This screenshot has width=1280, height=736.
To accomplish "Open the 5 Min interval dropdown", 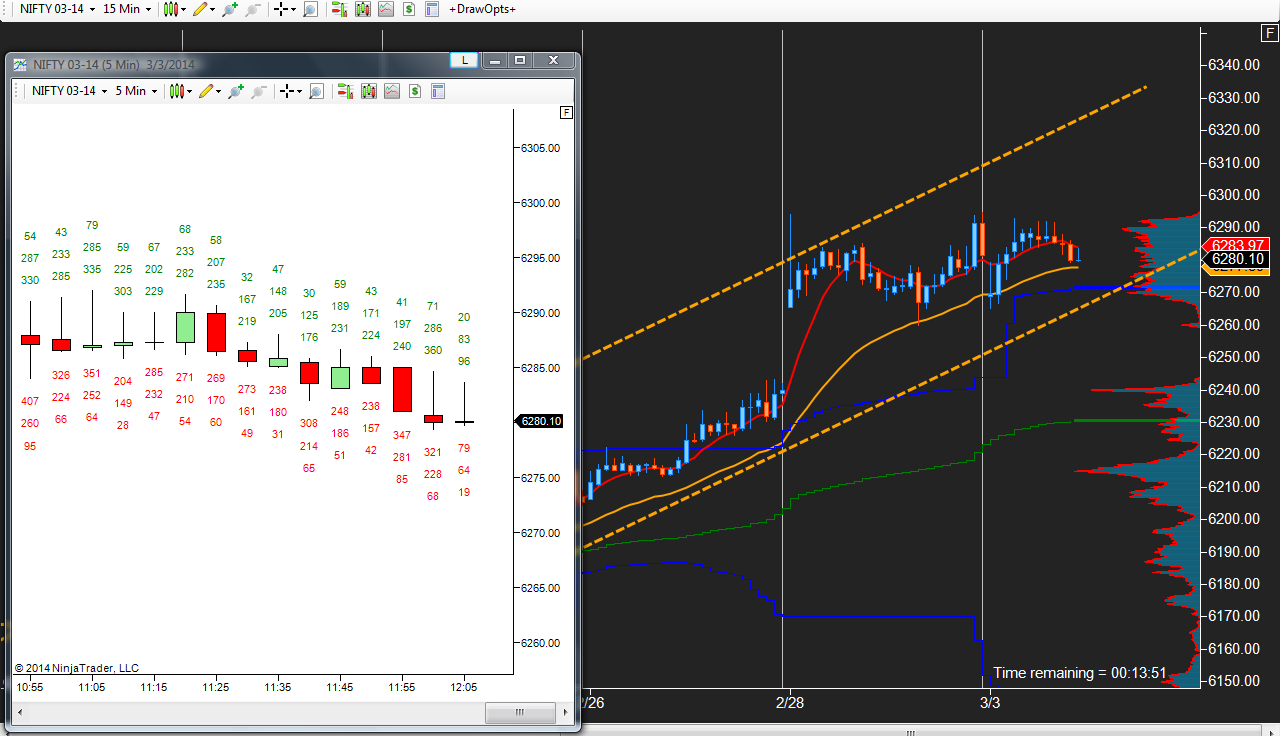I will click(134, 91).
